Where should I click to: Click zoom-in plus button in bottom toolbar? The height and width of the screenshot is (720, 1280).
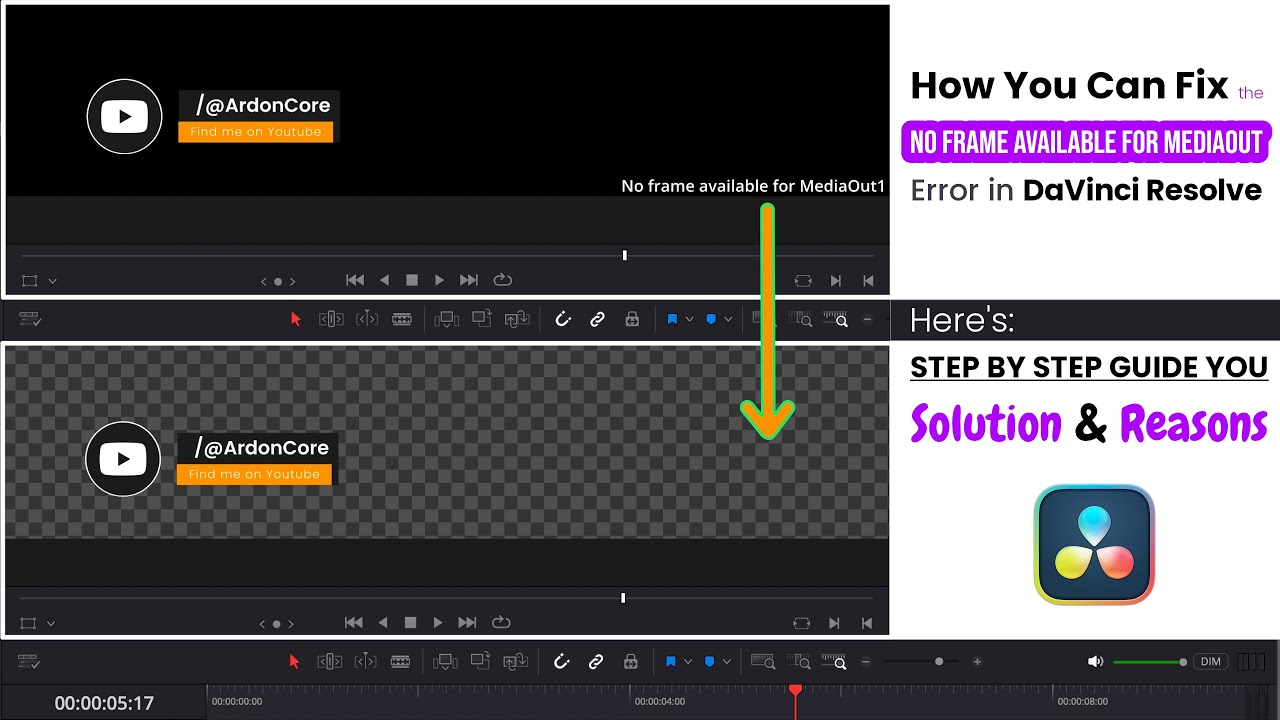click(977, 662)
